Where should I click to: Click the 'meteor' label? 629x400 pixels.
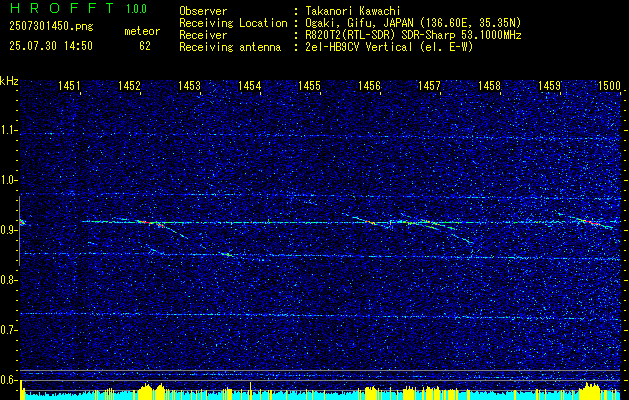coord(142,31)
